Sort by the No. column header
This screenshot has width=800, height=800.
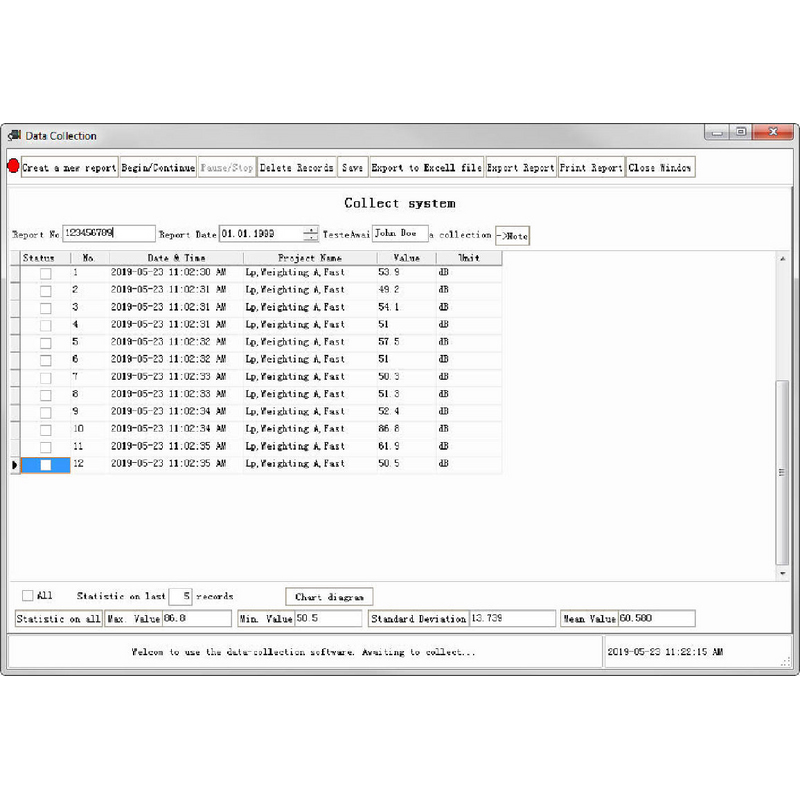pos(89,258)
